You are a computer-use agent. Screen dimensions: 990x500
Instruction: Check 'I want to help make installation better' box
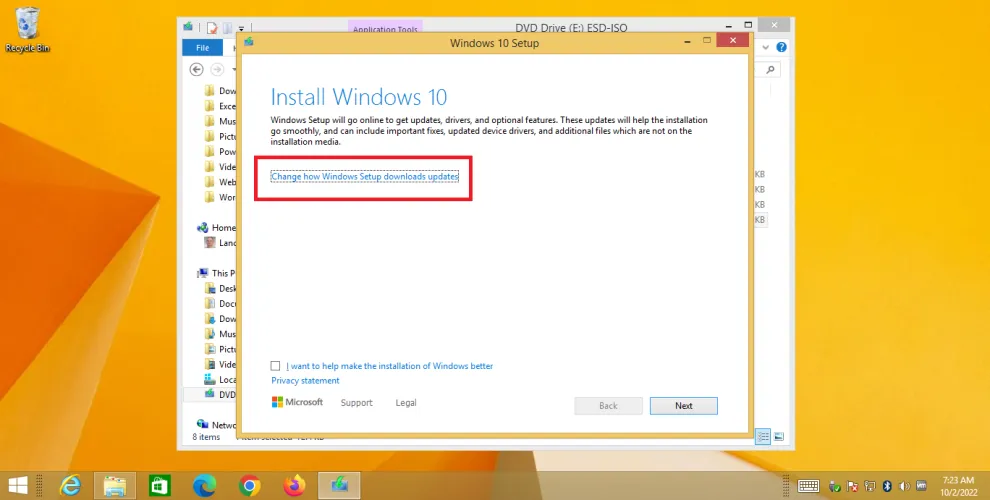click(x=276, y=366)
